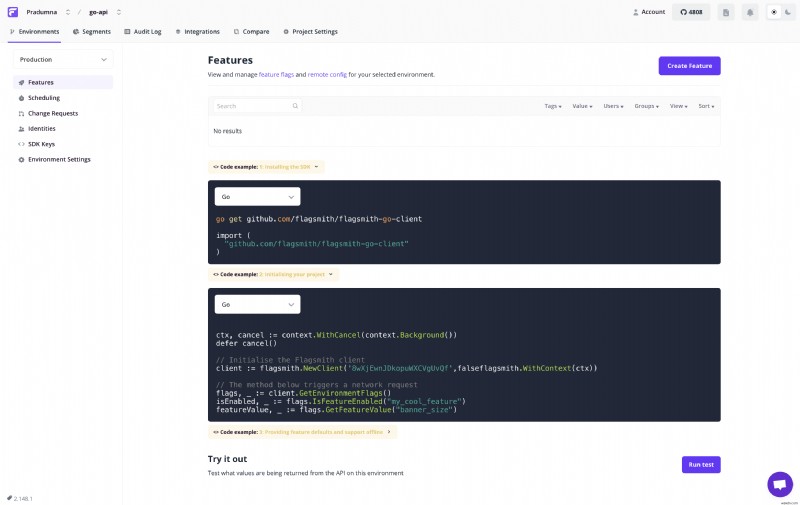Switch to dark mode moon toggle
The image size is (800, 505).
pyautogui.click(x=788, y=12)
